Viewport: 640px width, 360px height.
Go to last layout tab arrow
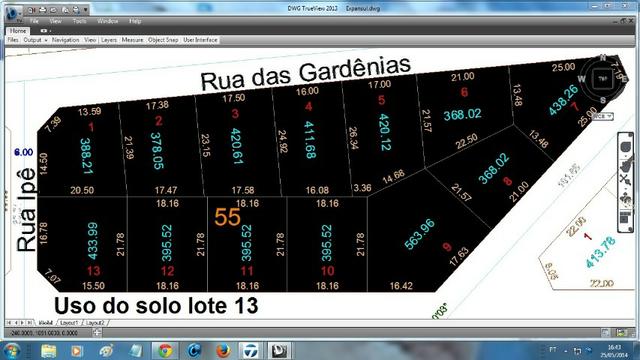(29, 322)
